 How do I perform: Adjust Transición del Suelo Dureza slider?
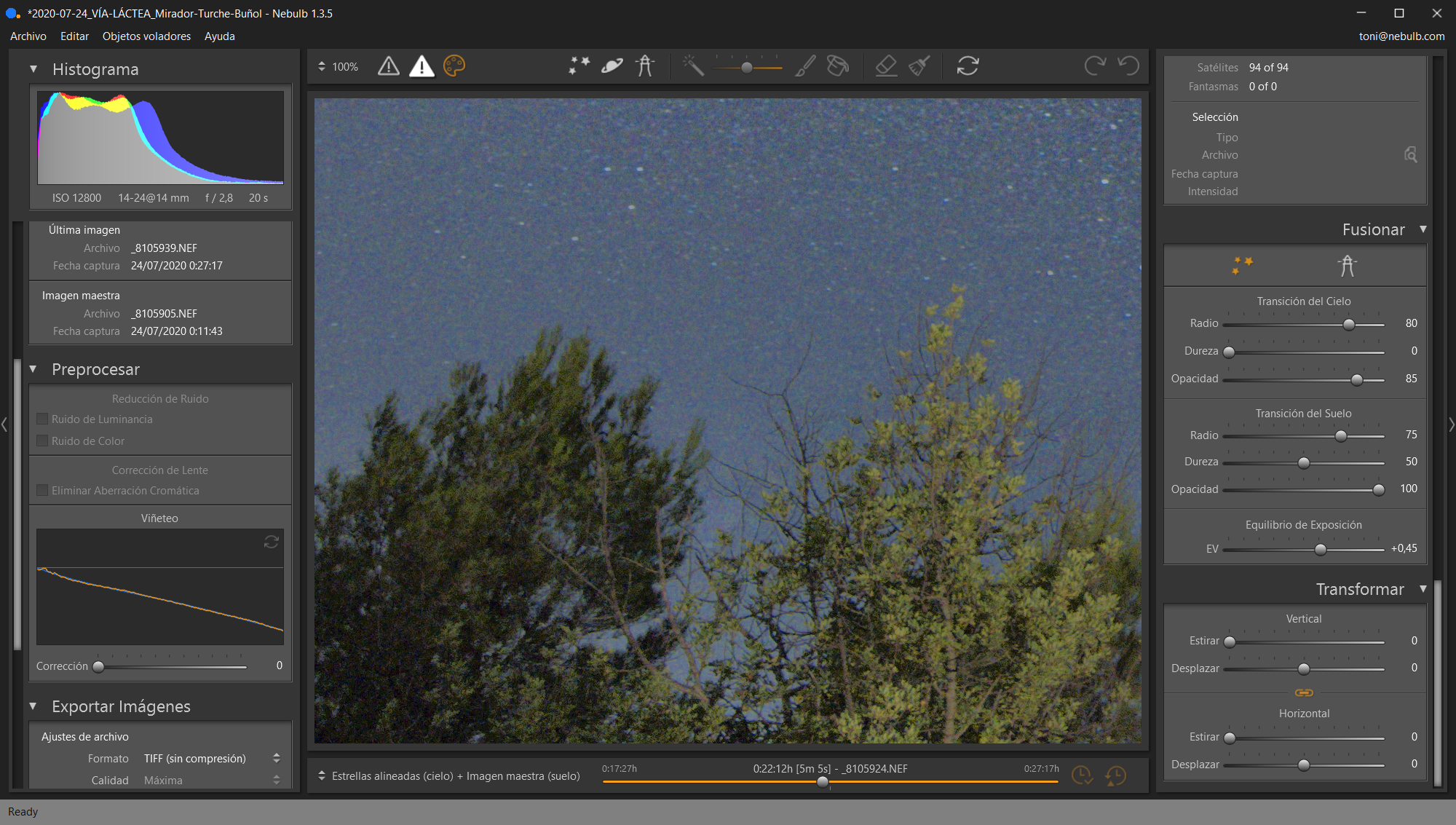(x=1304, y=462)
